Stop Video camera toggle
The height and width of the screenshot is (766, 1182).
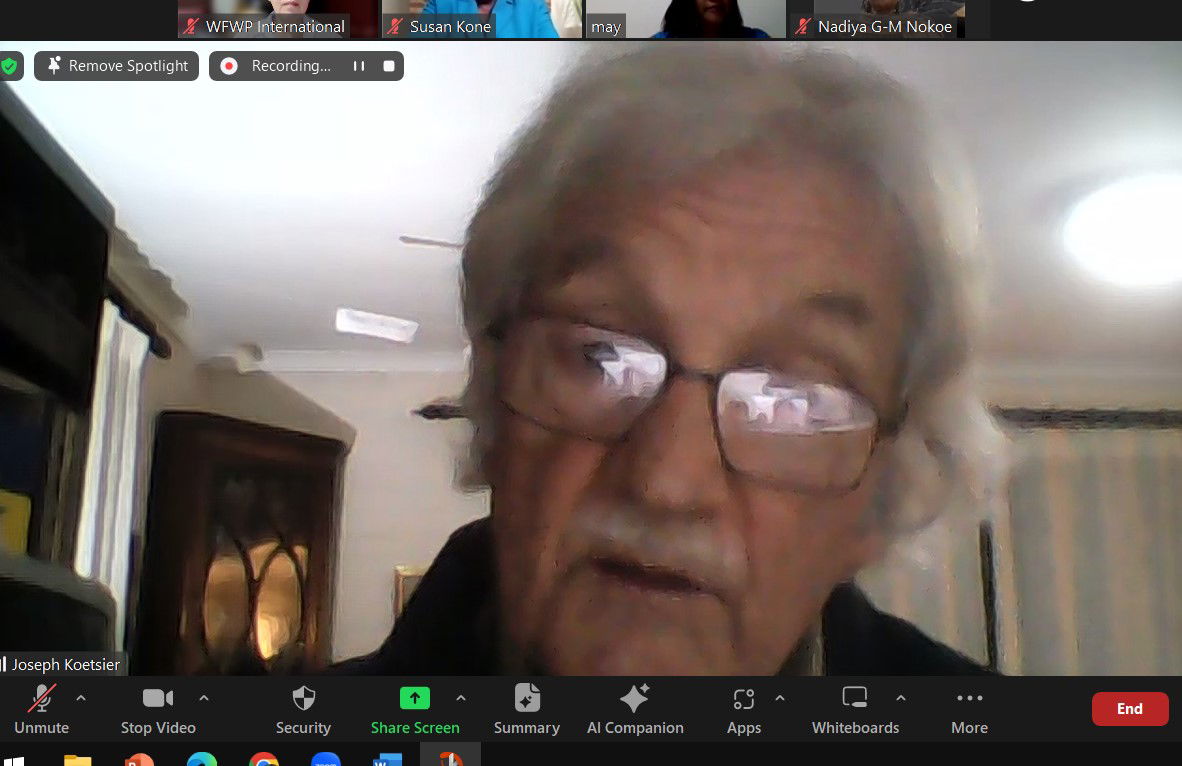pos(158,709)
